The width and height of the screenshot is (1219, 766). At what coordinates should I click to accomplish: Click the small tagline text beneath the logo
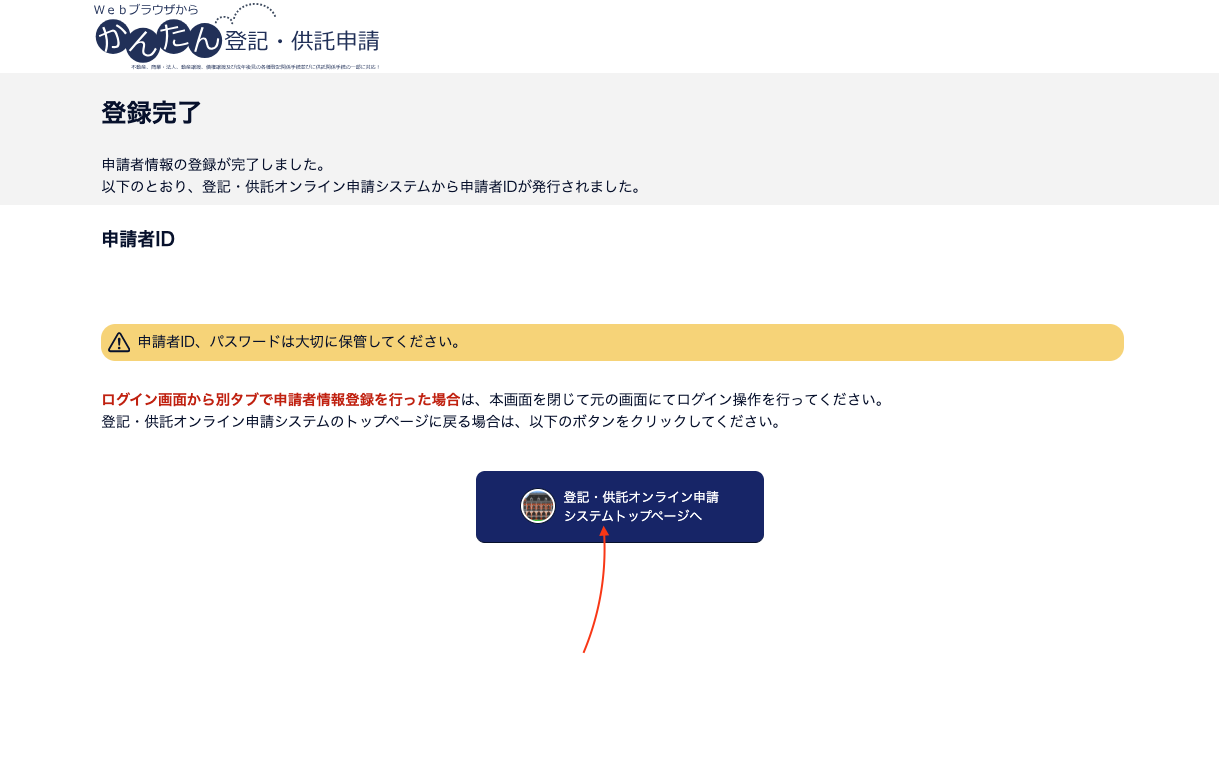tap(255, 67)
